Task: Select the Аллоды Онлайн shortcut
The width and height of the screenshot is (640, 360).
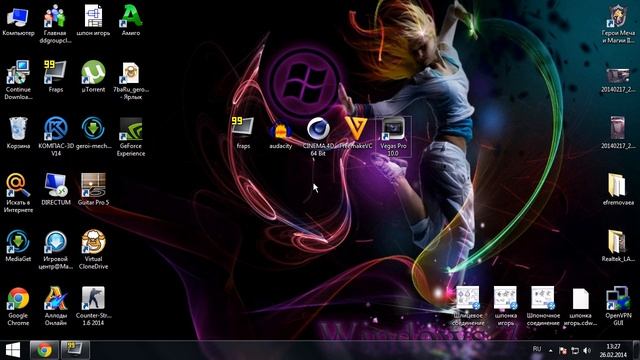Action: coord(56,306)
